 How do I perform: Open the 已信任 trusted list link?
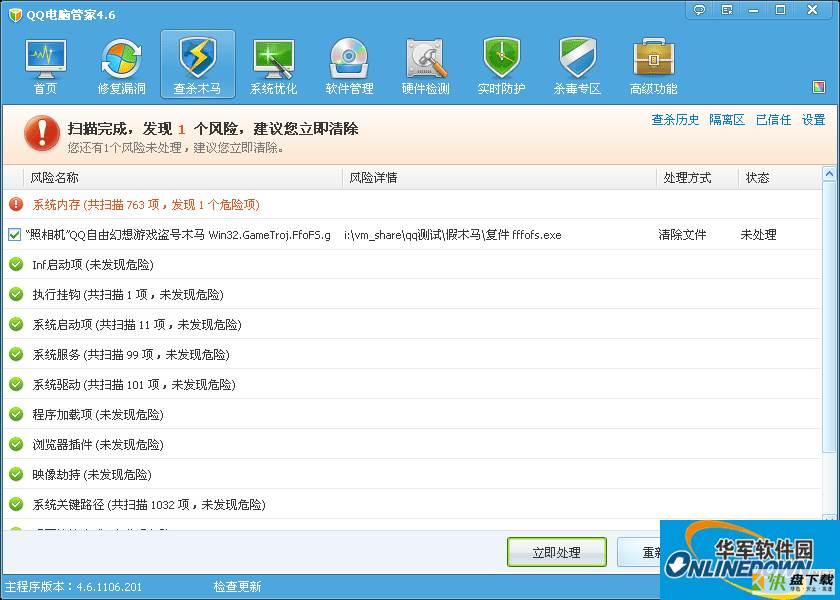click(x=774, y=120)
